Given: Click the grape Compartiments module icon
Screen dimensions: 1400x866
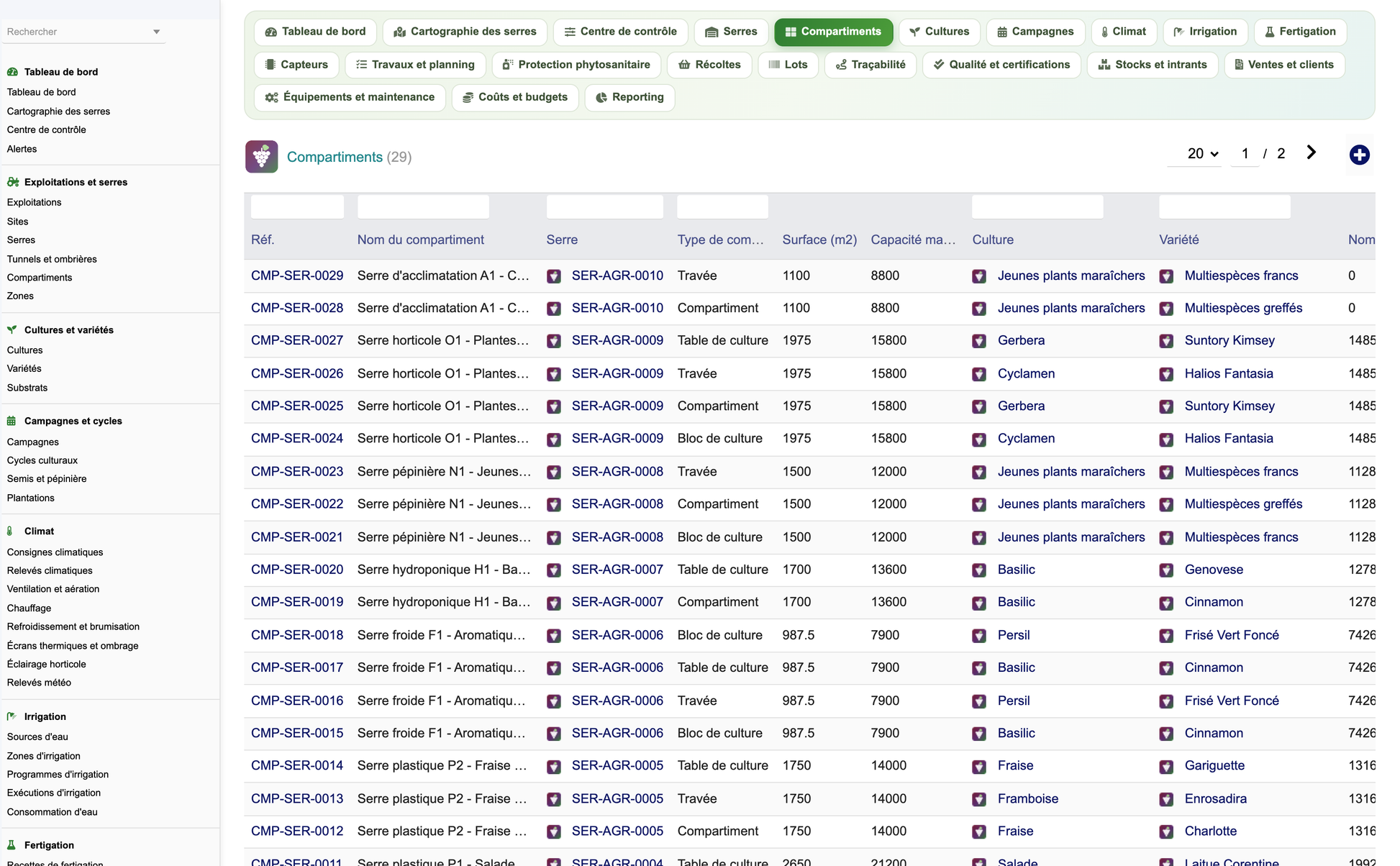Looking at the screenshot, I should [261, 156].
